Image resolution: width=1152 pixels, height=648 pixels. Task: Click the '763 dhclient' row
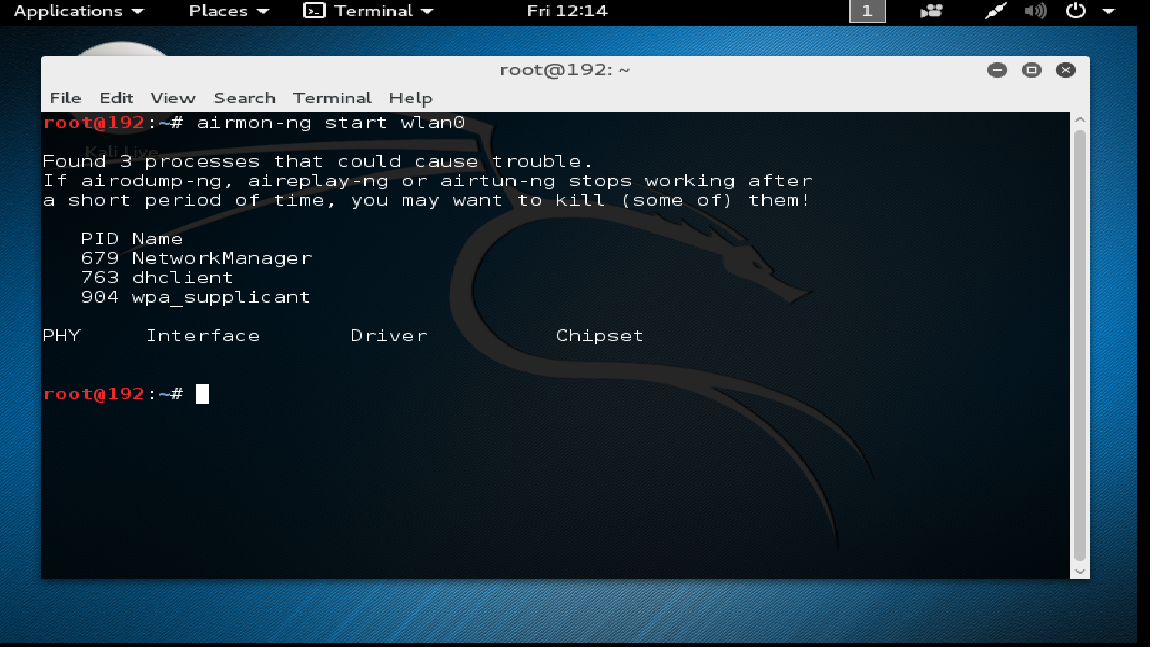[x=156, y=277]
